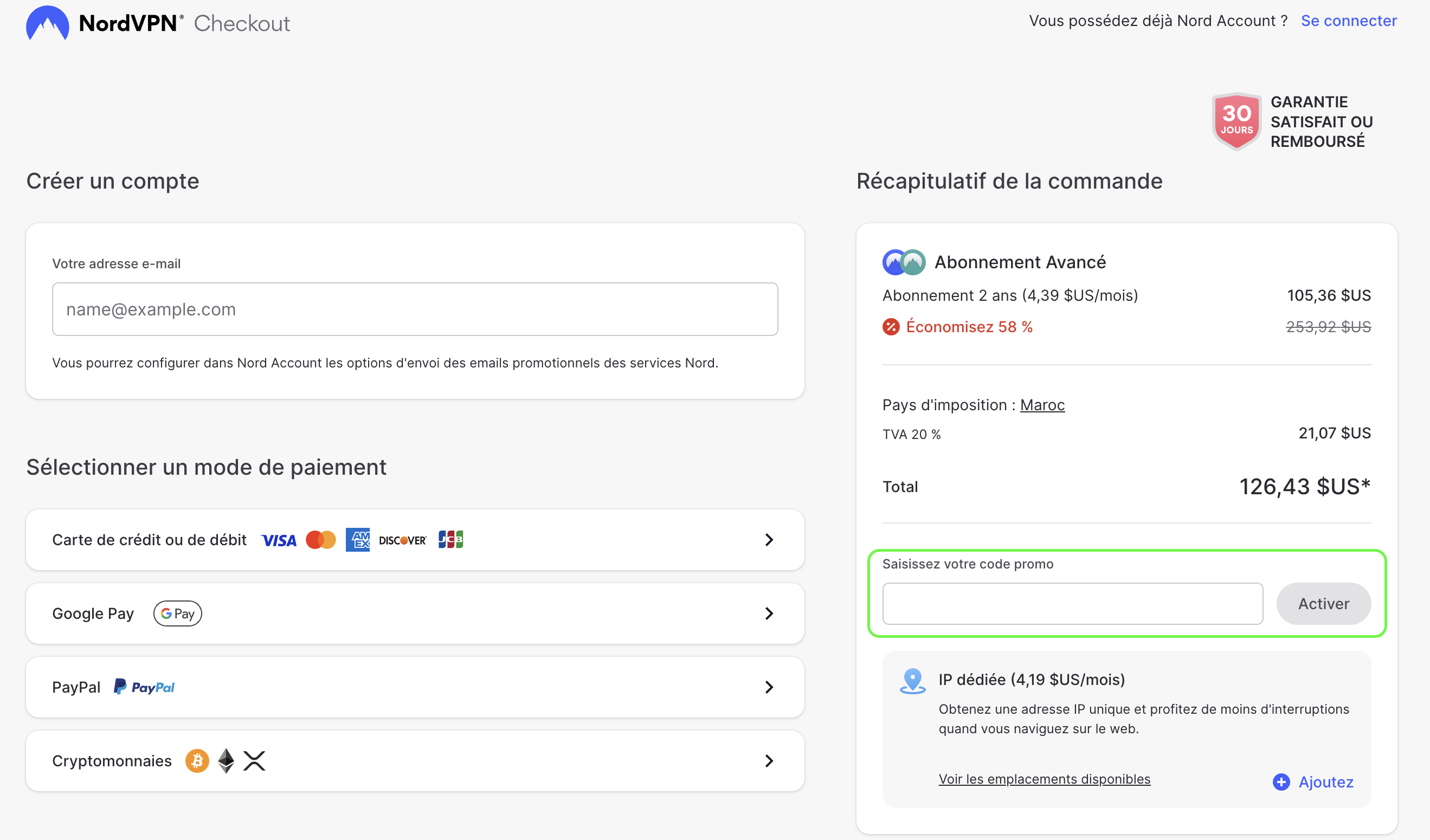Click the Créer un compte heading
The width and height of the screenshot is (1430, 840).
112,182
